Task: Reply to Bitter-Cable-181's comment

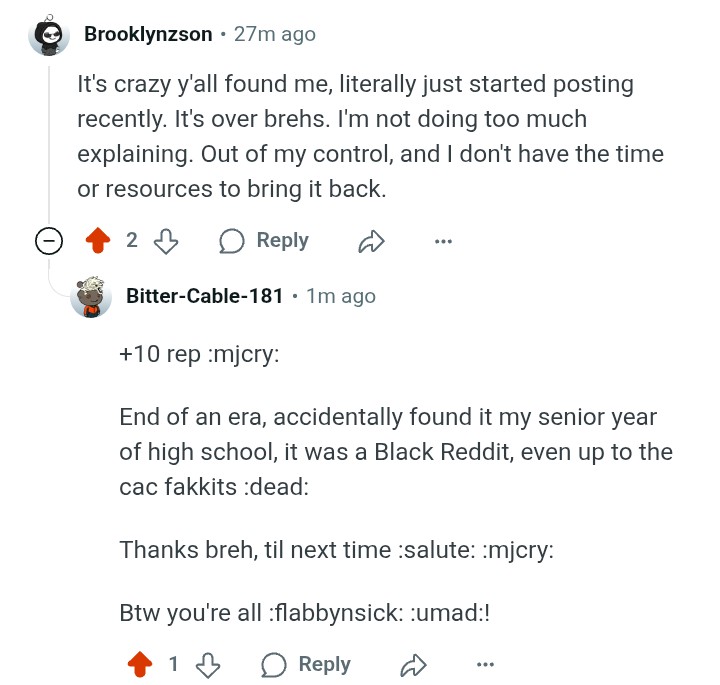Action: click(306, 664)
